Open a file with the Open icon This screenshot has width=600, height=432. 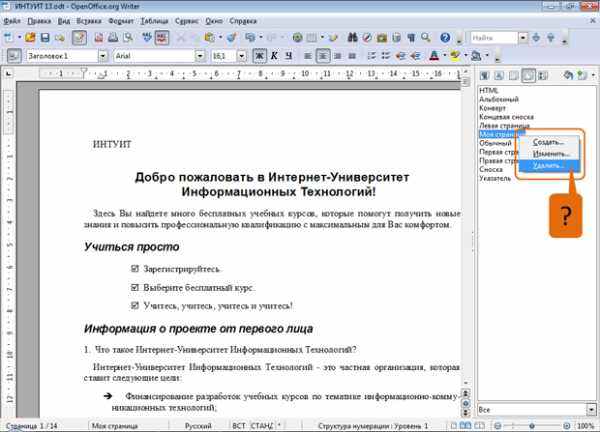point(30,37)
